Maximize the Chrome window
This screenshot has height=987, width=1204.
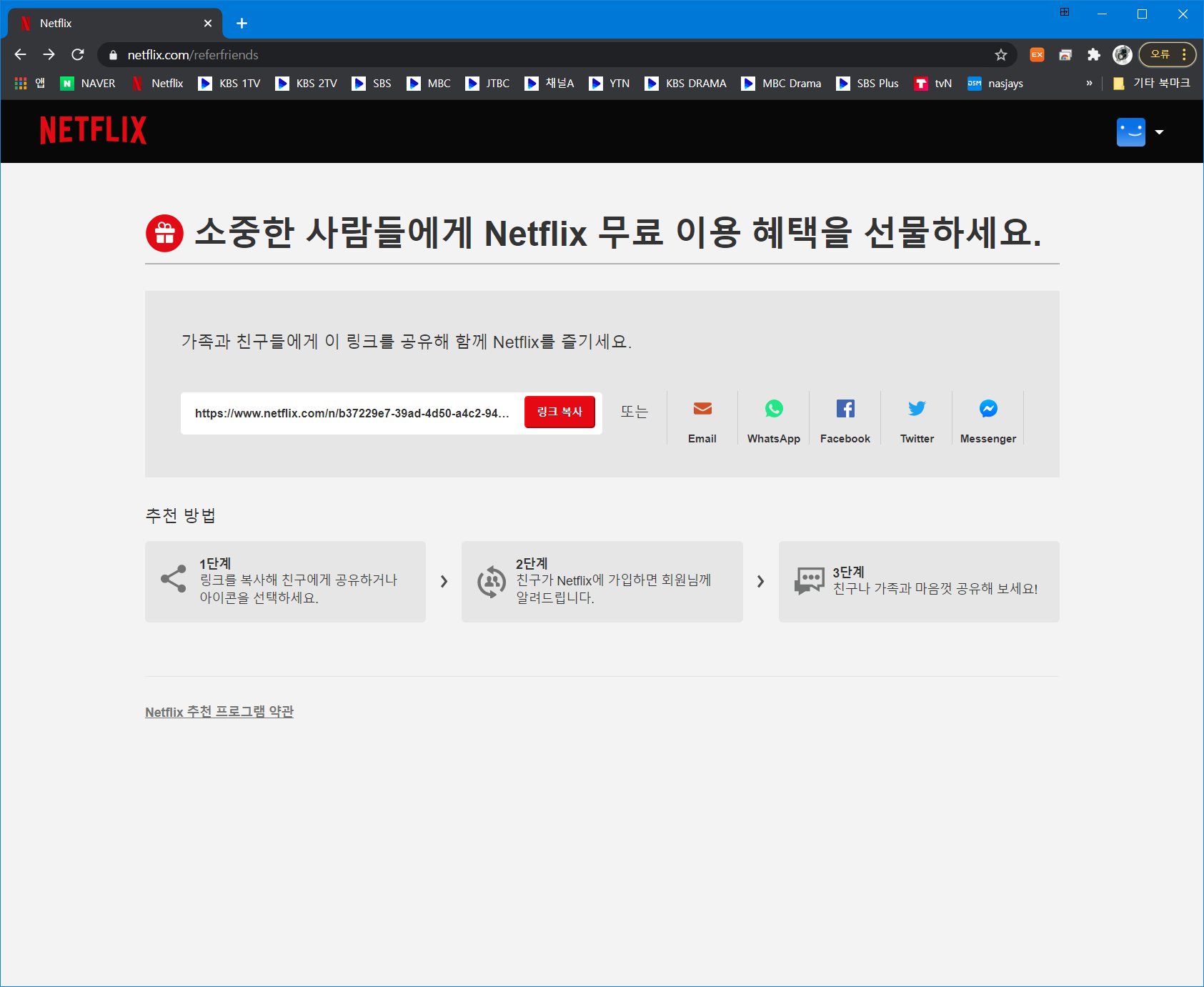click(x=1142, y=14)
